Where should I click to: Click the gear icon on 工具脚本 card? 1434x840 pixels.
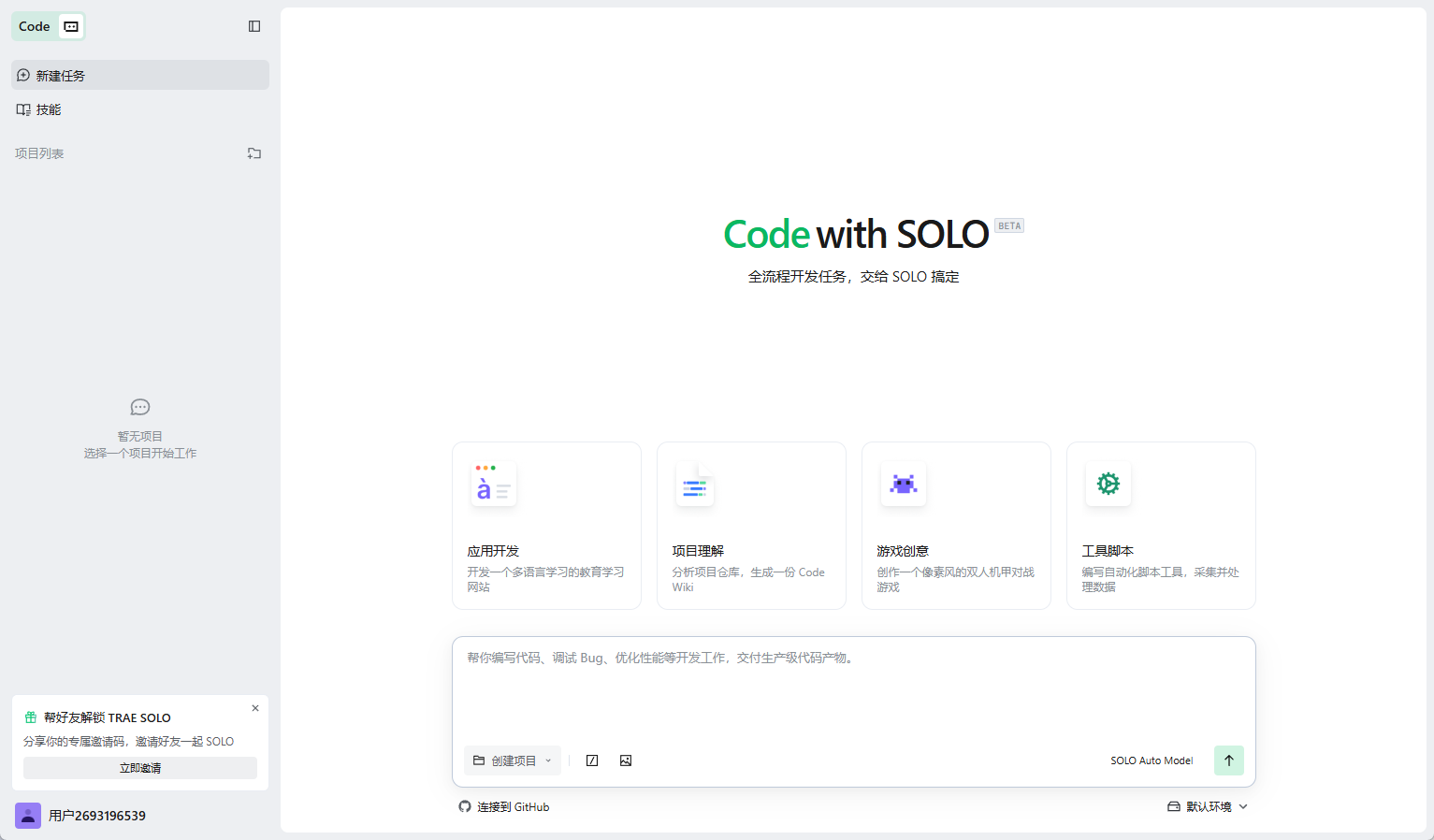coord(1108,484)
